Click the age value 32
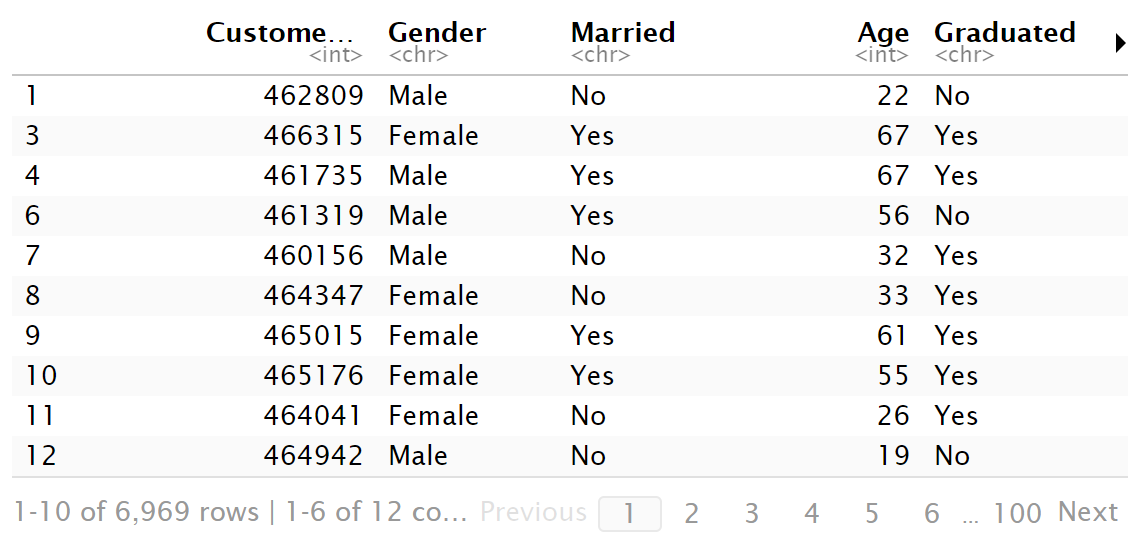The width and height of the screenshot is (1131, 557). click(893, 256)
